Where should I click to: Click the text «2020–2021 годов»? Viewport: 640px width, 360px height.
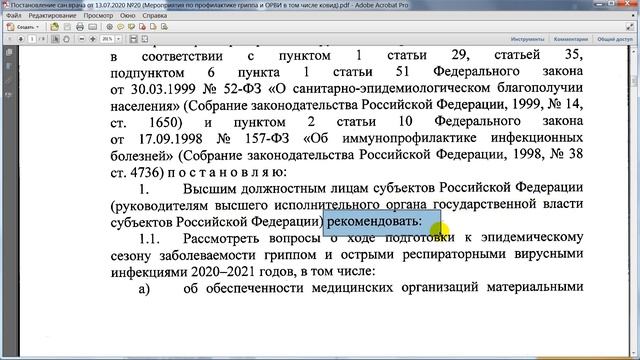244,272
